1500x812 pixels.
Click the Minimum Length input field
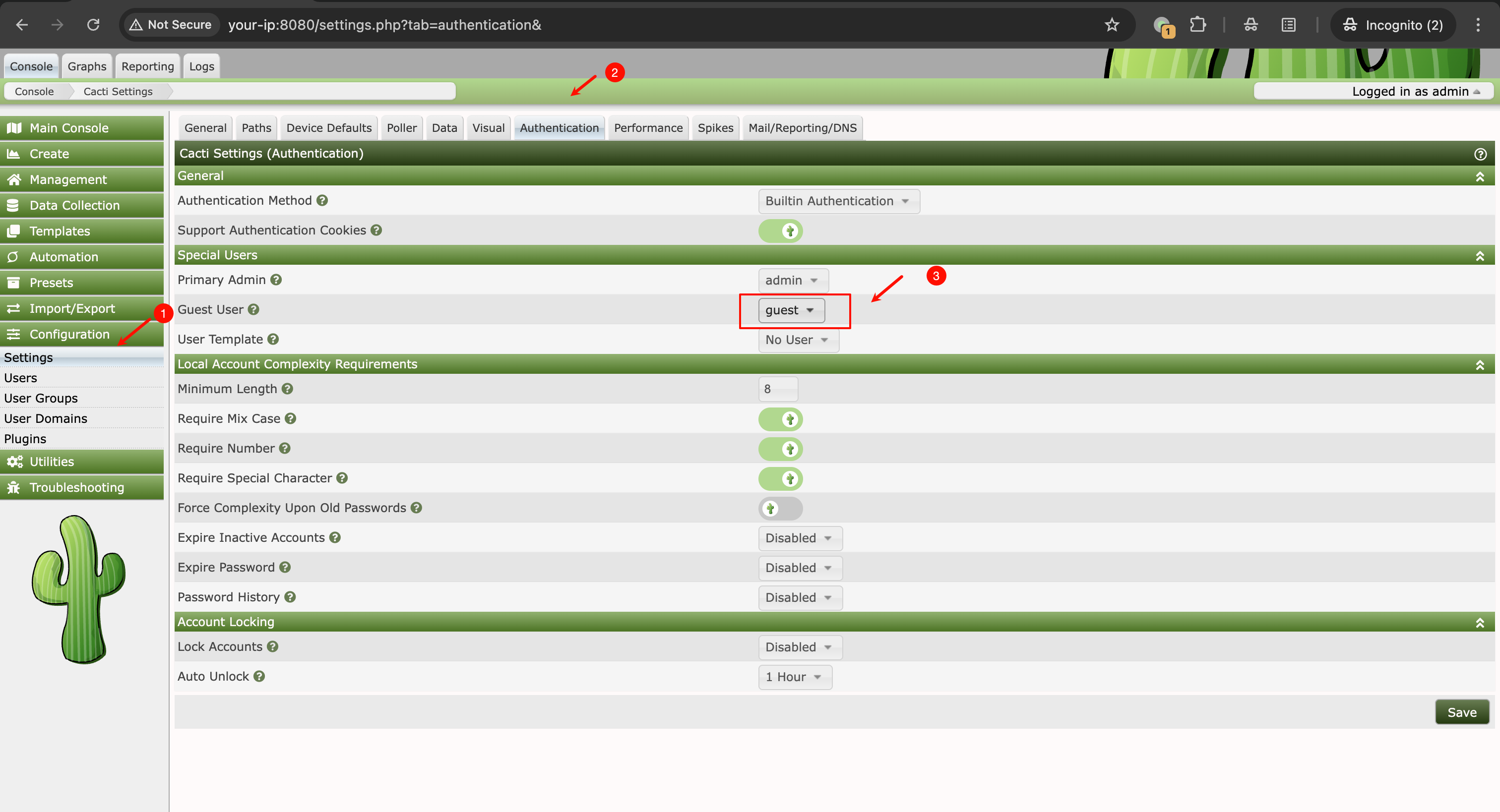pos(777,389)
